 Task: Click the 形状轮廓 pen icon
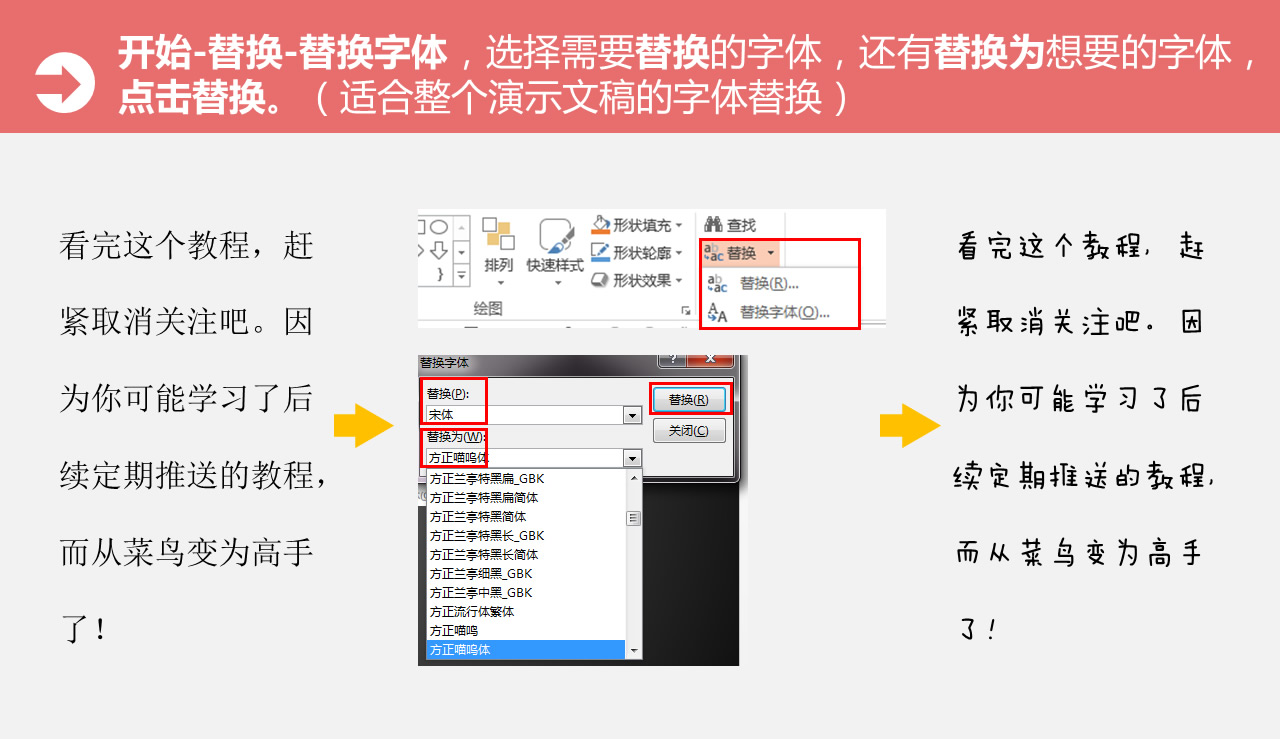[600, 252]
